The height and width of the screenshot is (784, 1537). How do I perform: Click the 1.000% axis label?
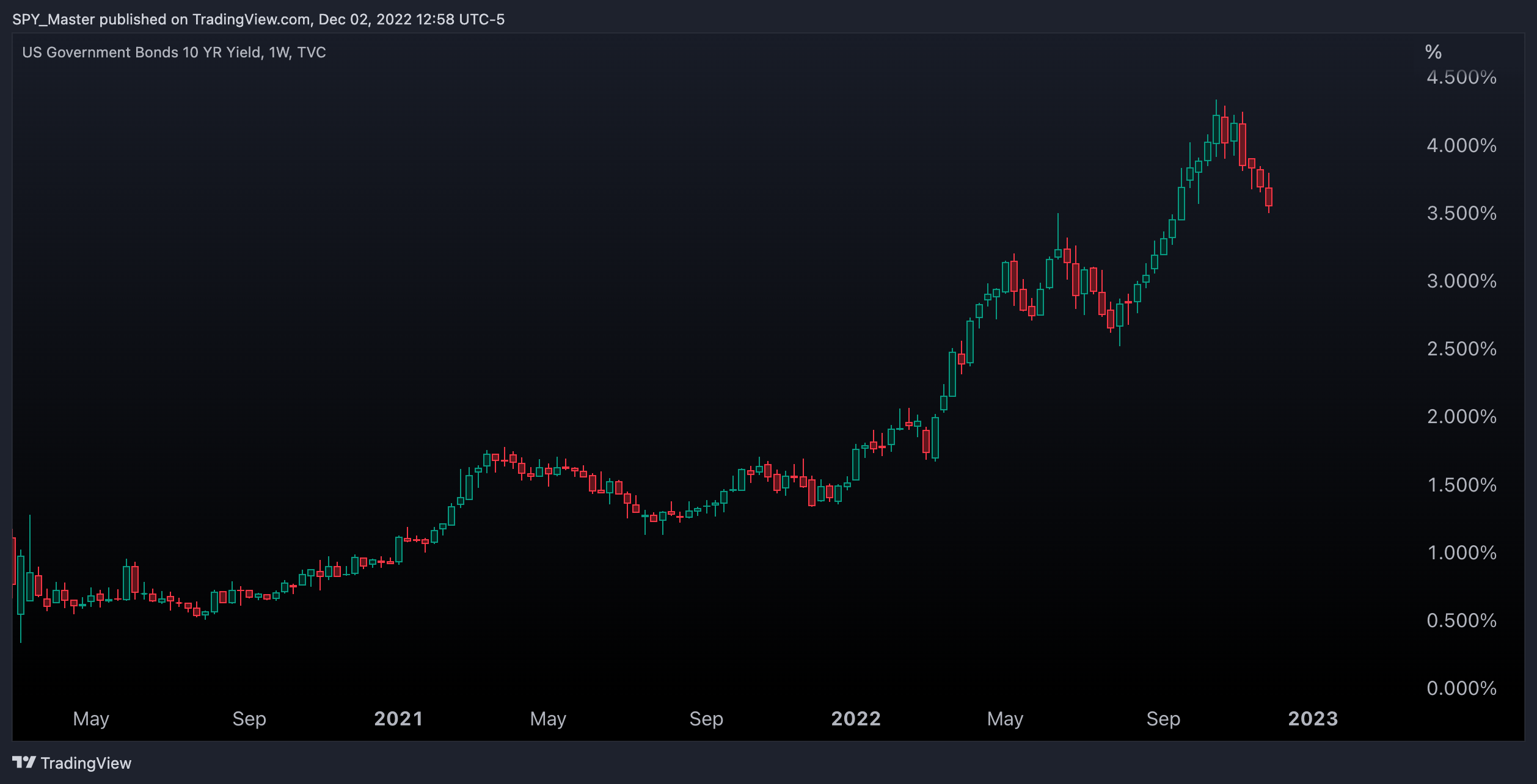(1461, 553)
